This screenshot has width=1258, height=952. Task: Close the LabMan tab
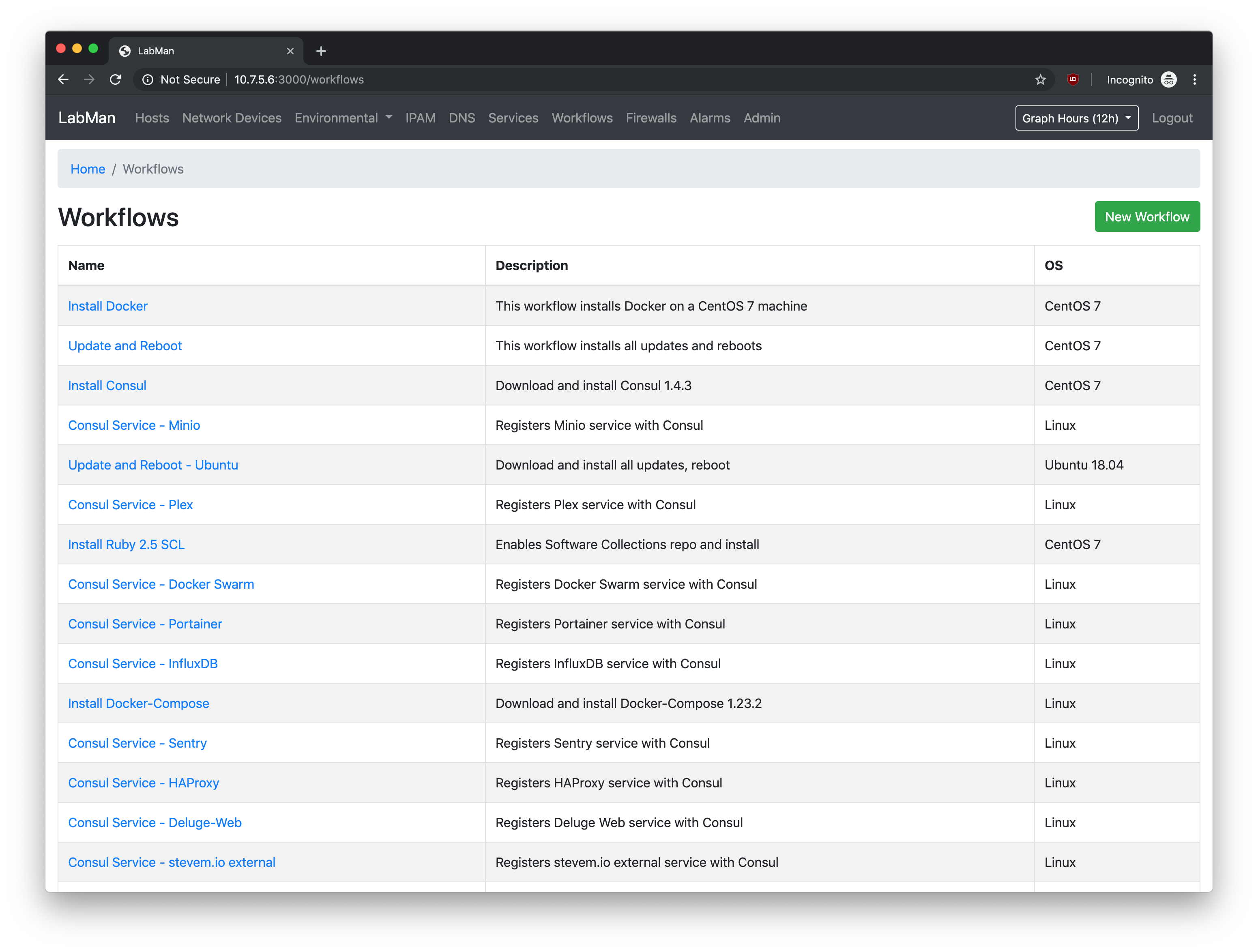290,51
